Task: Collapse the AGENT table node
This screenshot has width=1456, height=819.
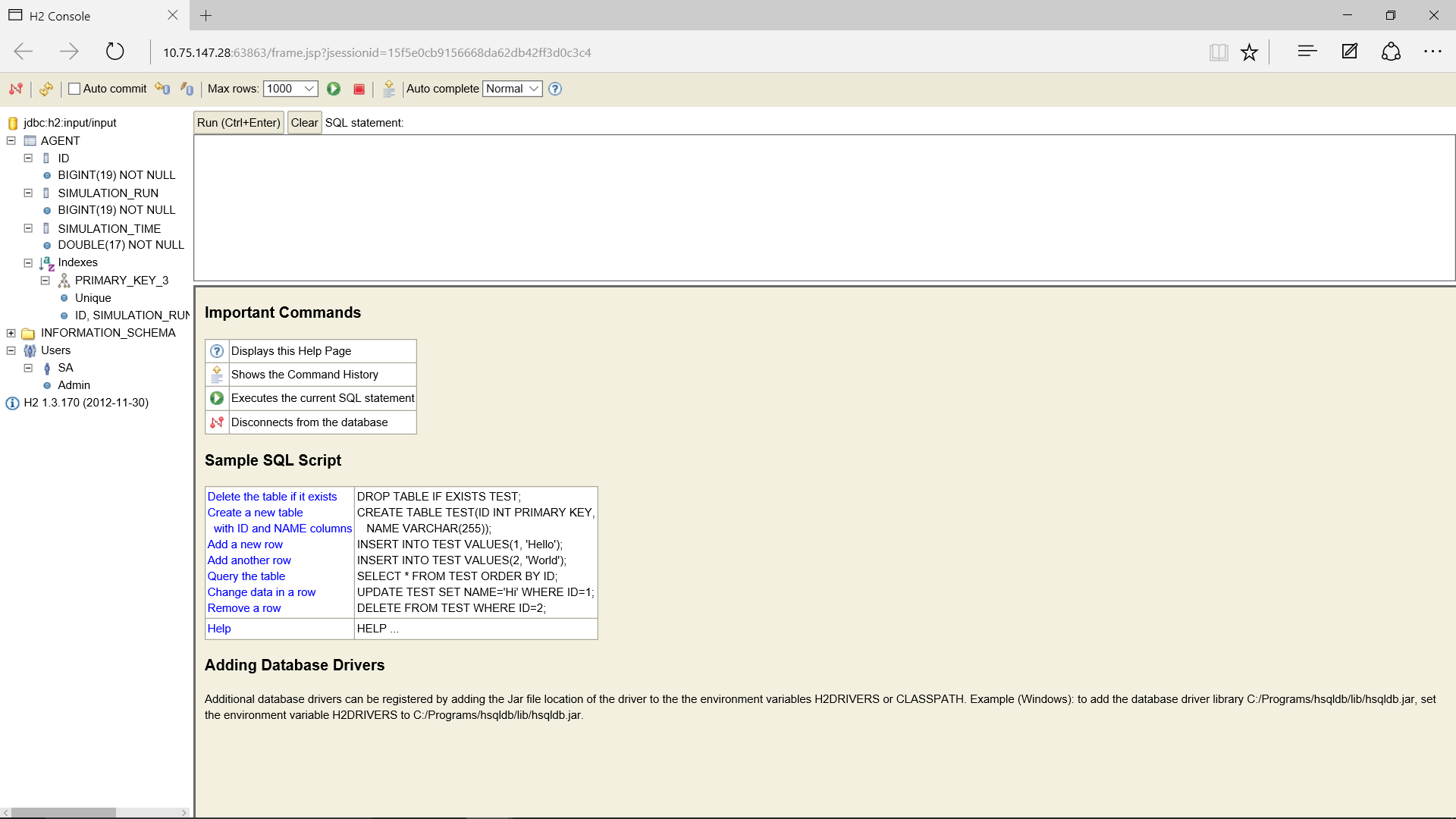Action: tap(11, 141)
